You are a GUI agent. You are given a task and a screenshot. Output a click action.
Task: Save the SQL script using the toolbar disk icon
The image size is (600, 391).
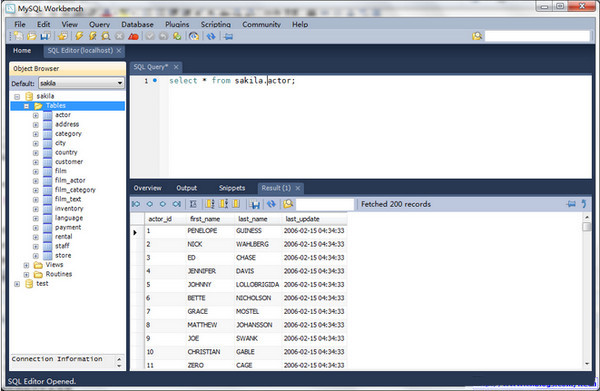pos(45,36)
